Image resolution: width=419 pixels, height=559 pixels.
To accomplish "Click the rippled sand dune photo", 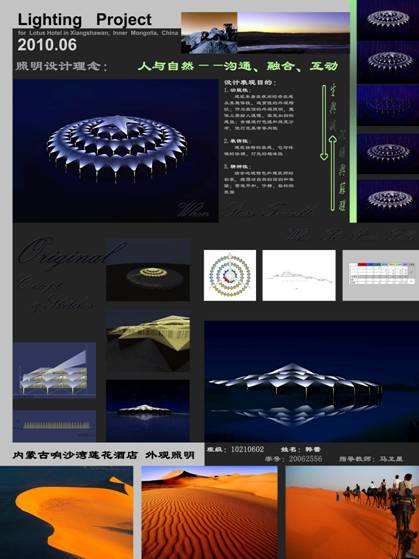I will [209, 512].
